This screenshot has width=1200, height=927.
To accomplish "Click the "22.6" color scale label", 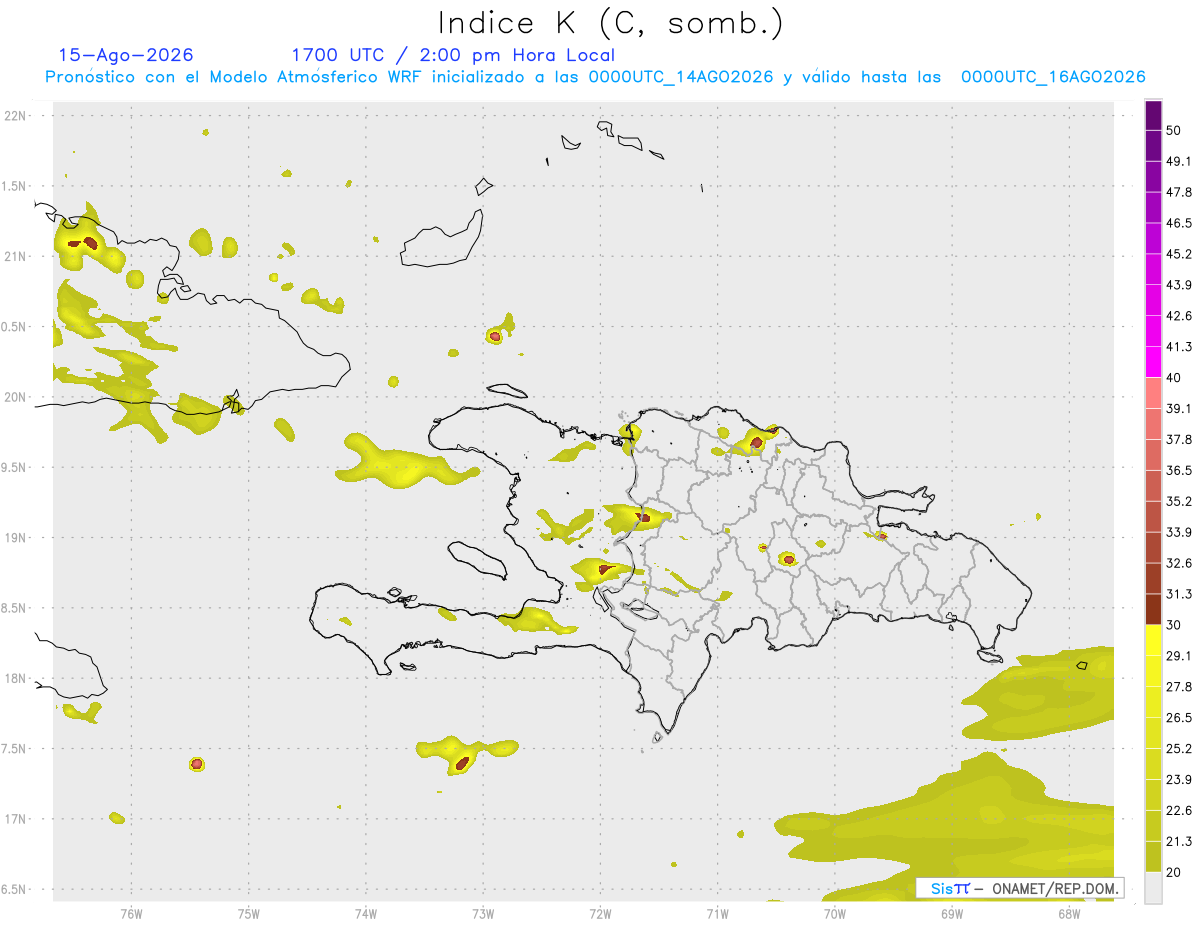I will coord(1179,811).
